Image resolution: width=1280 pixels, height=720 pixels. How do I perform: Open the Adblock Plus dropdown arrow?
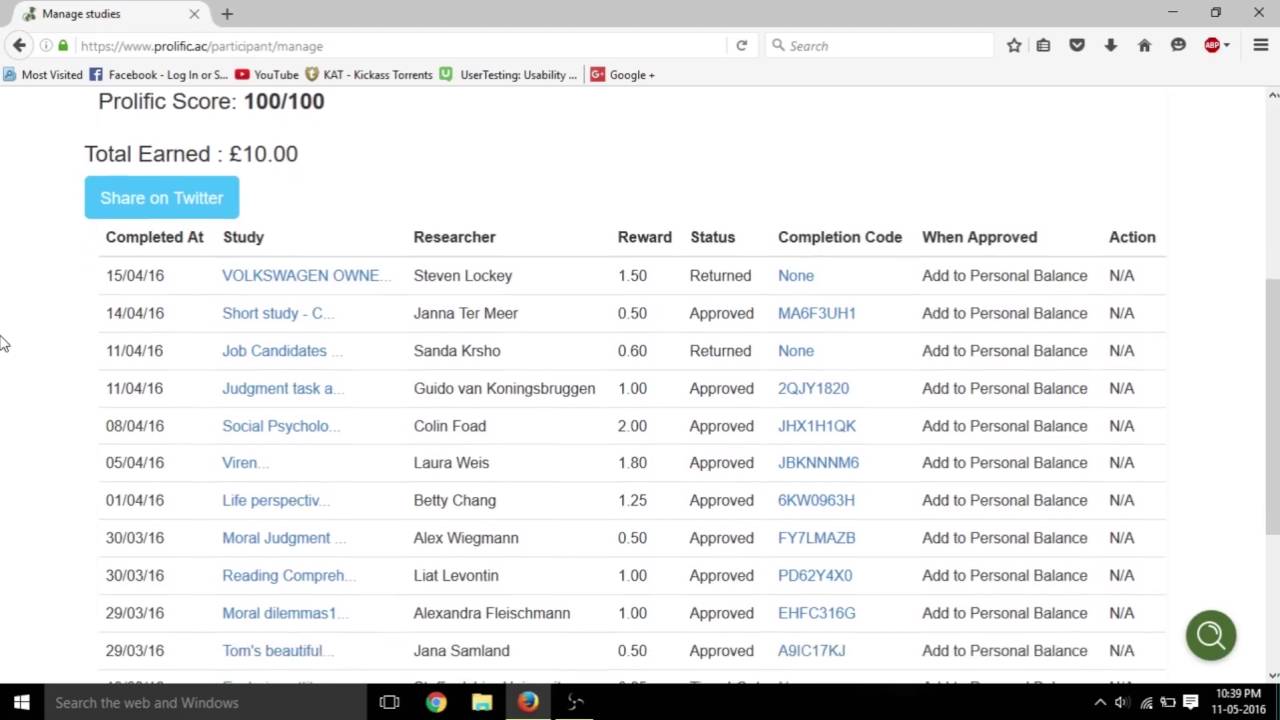point(1227,46)
